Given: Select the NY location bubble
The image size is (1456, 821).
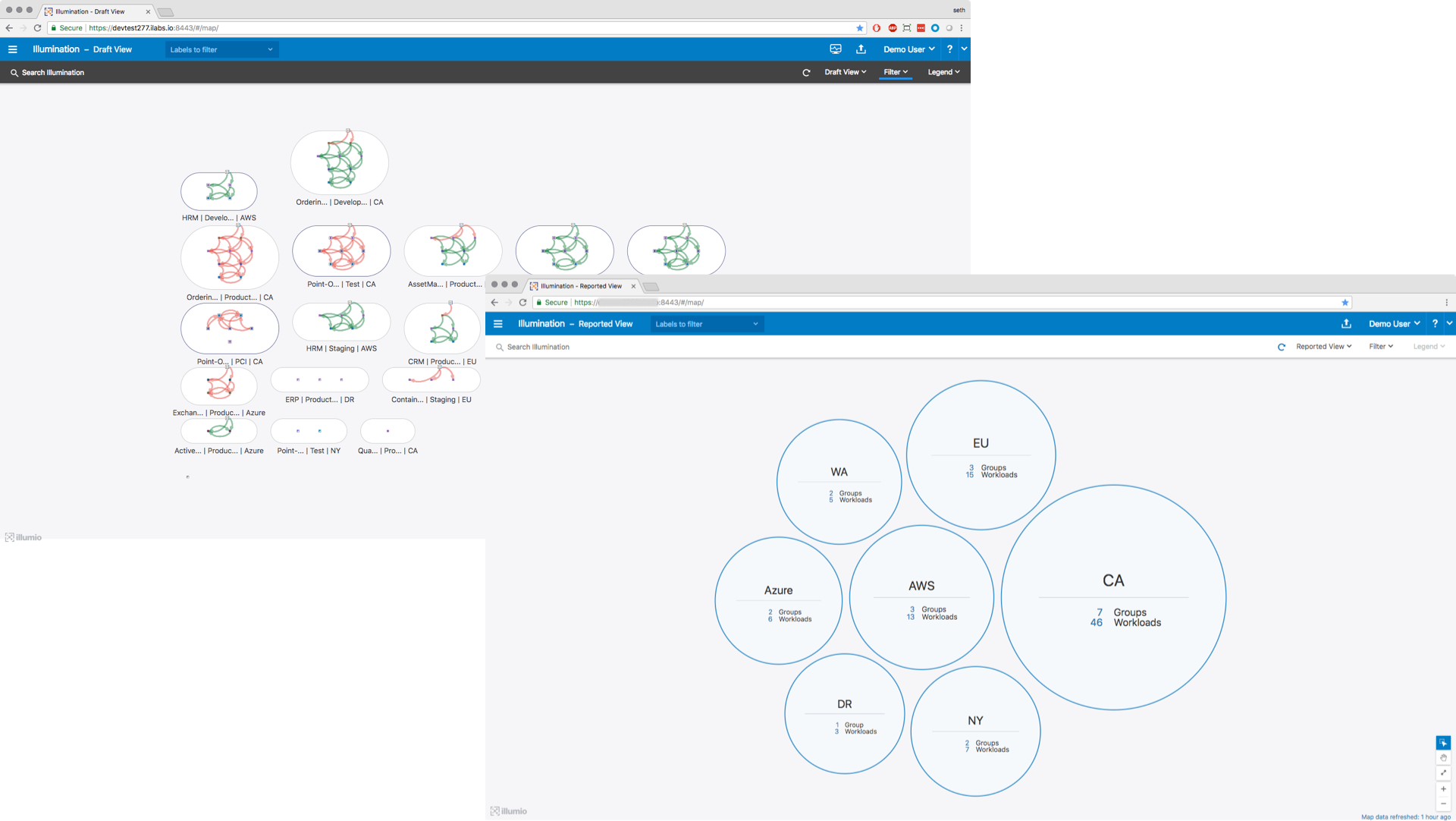Looking at the screenshot, I should [975, 731].
